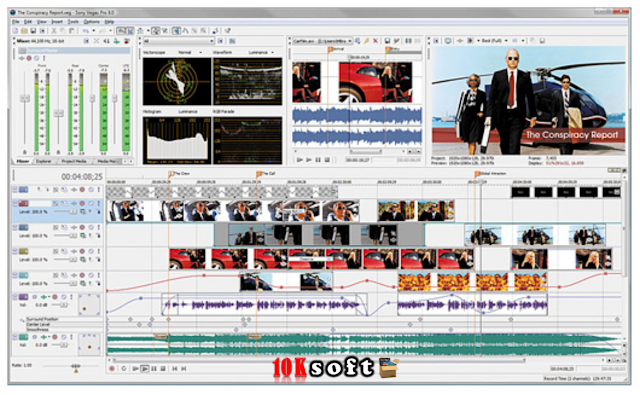Minimize the first video track header
This screenshot has height=395, width=640.
pos(15,189)
